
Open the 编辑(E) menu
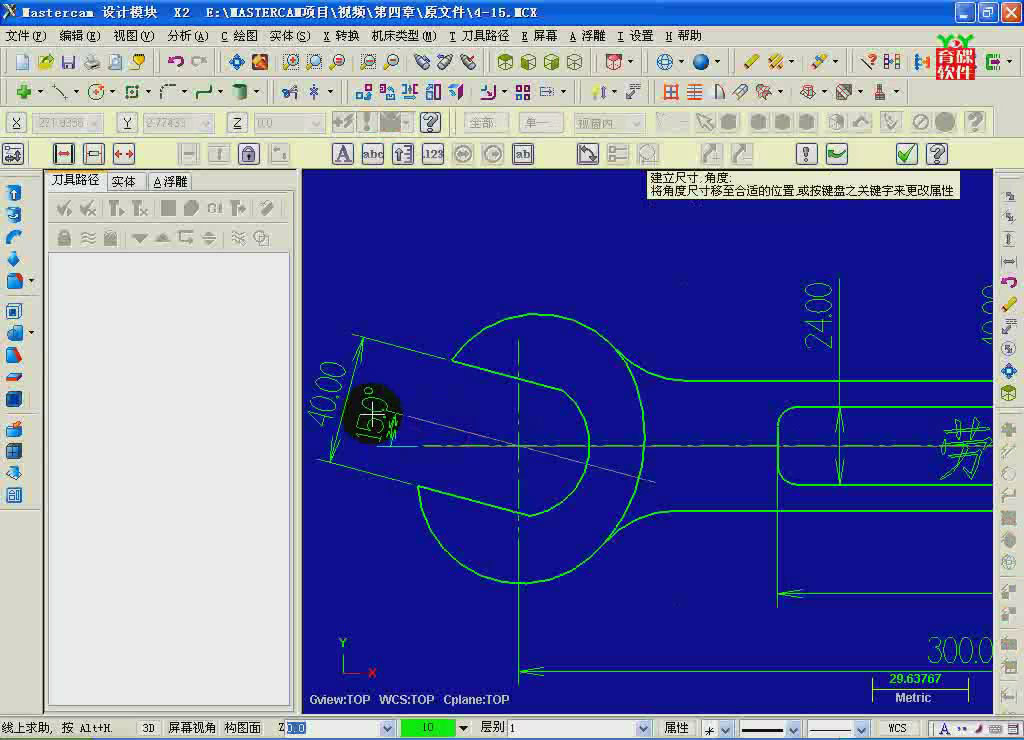coord(80,36)
